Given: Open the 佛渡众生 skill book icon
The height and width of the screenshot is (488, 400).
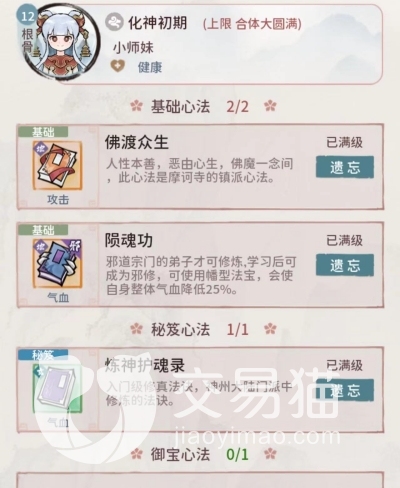Looking at the screenshot, I should [x=57, y=165].
